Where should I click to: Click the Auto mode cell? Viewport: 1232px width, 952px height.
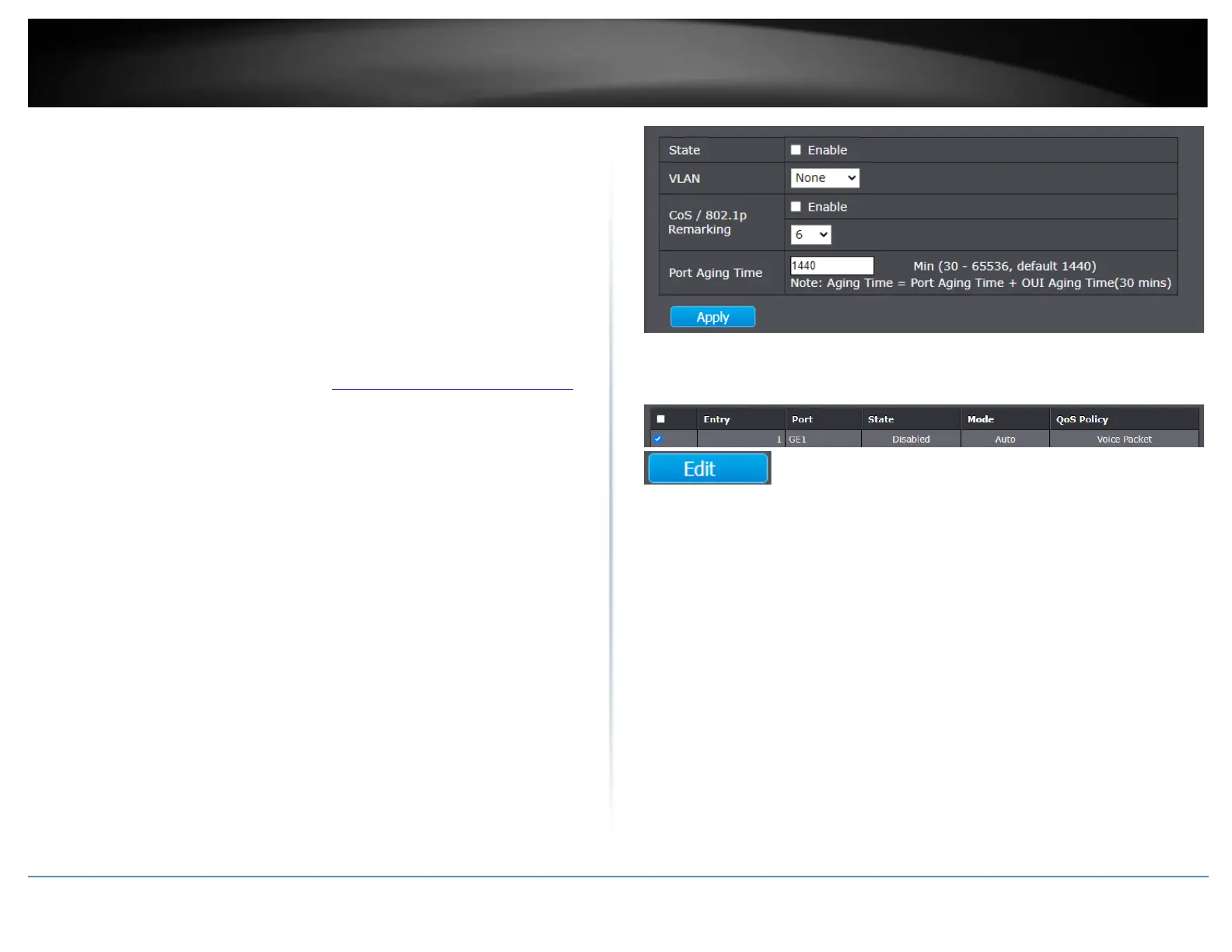click(x=1005, y=439)
